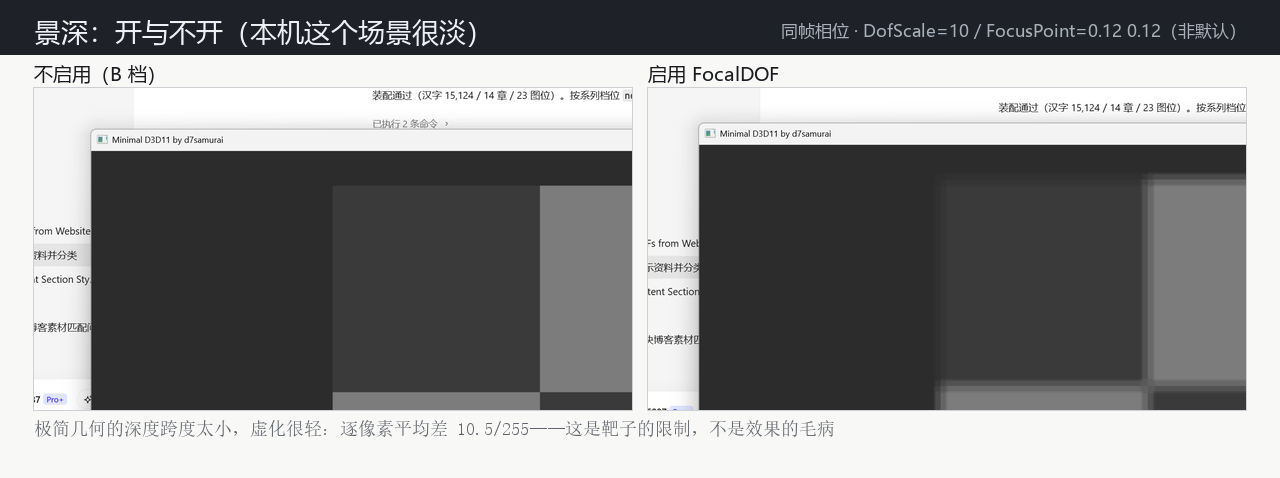Click the footnote mentioning 10.5/255
Image resolution: width=1280 pixels, height=478 pixels.
434,429
